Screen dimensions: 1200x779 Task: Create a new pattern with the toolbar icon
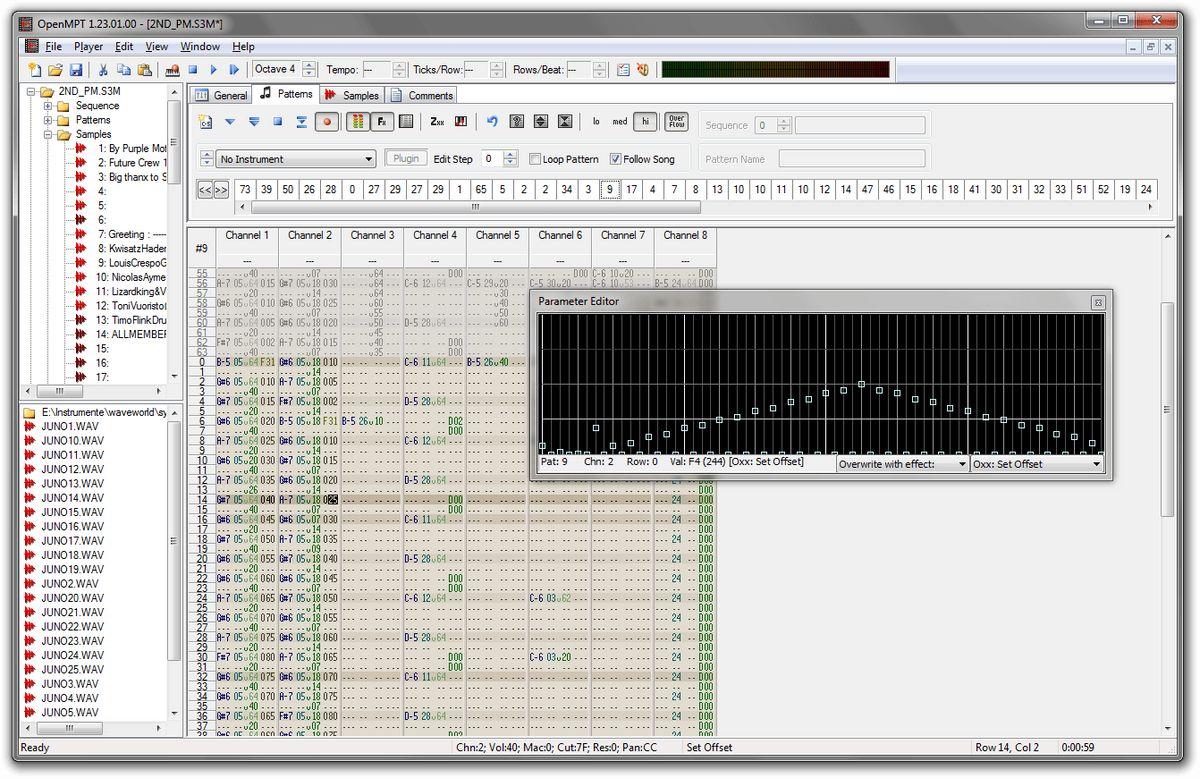[206, 122]
